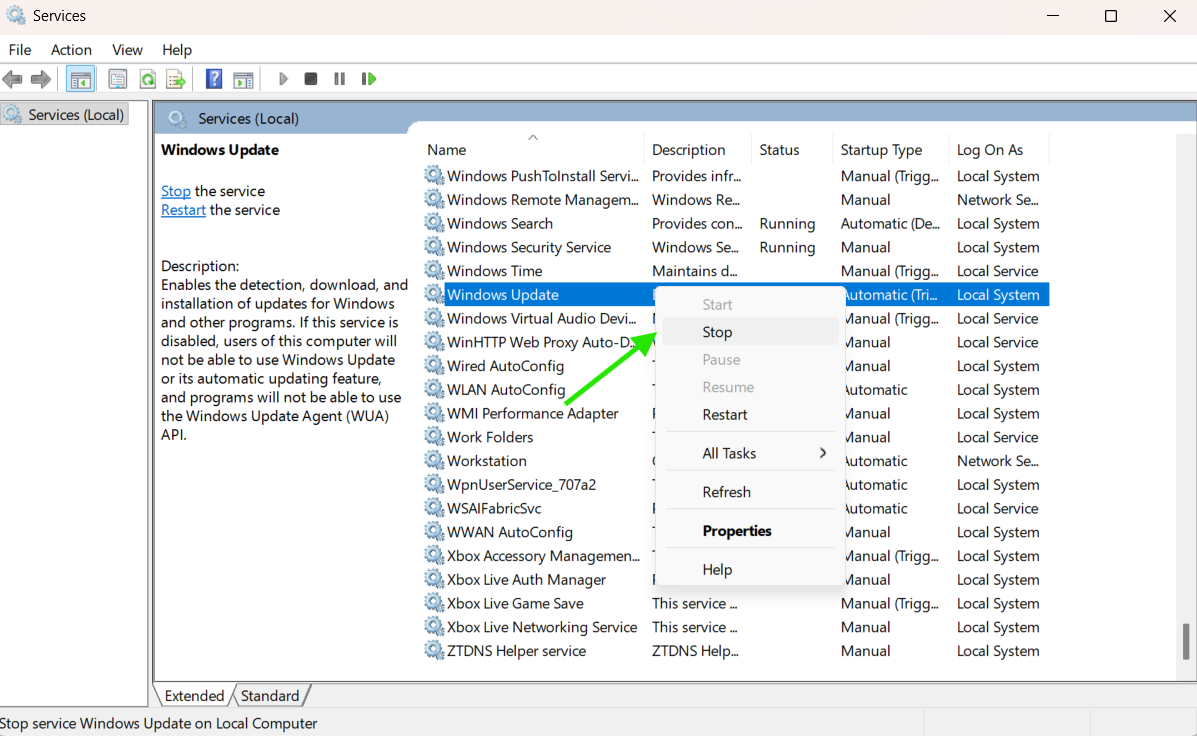Select Windows PushToInstall Service row

737,176
